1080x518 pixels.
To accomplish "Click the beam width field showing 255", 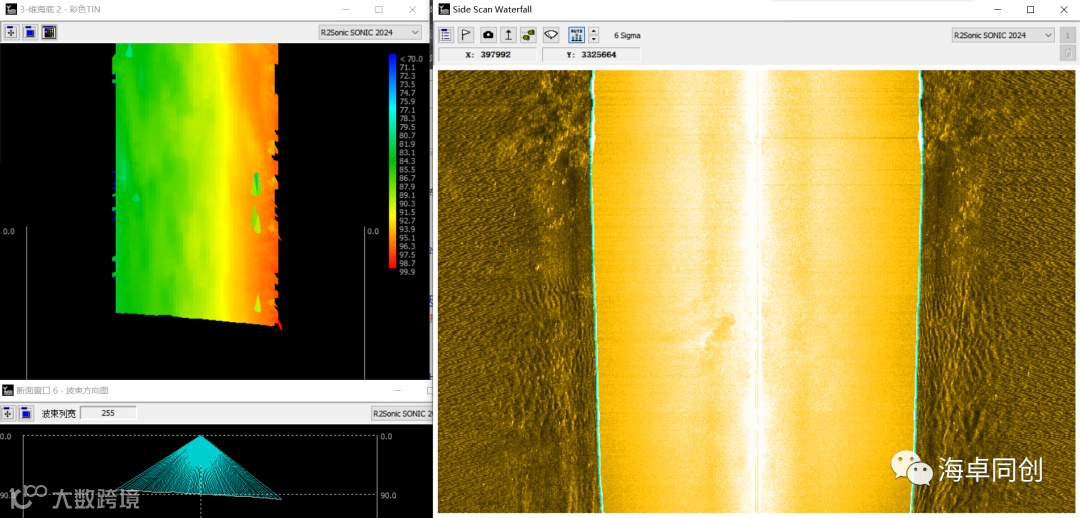I will 108,413.
